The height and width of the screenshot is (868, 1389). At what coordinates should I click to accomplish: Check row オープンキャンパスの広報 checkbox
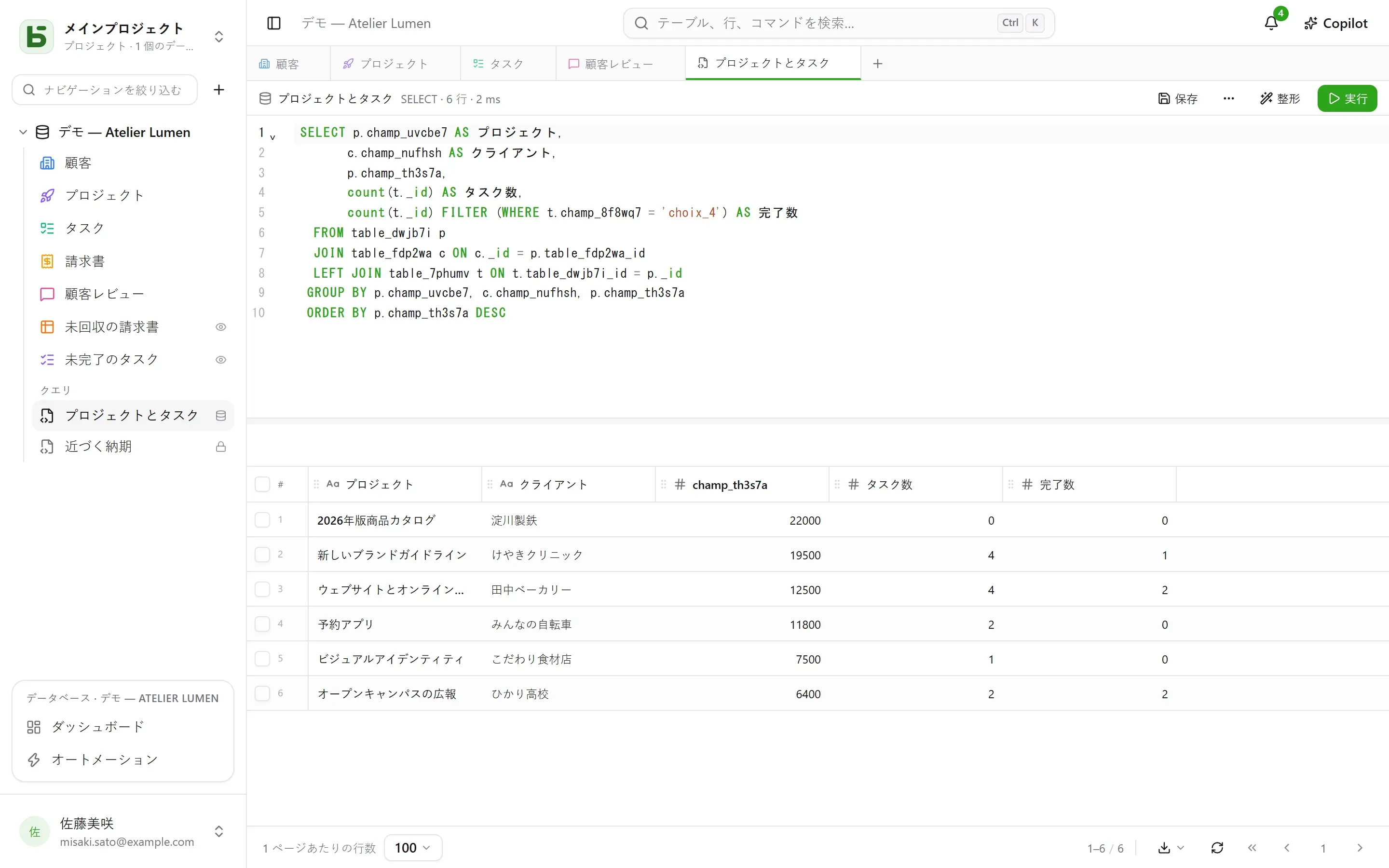click(x=262, y=693)
